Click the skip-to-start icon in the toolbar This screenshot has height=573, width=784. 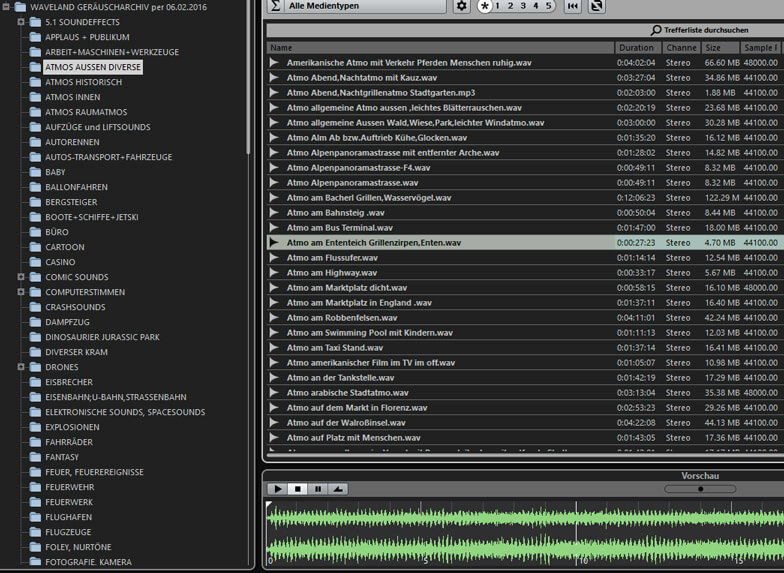pos(572,6)
